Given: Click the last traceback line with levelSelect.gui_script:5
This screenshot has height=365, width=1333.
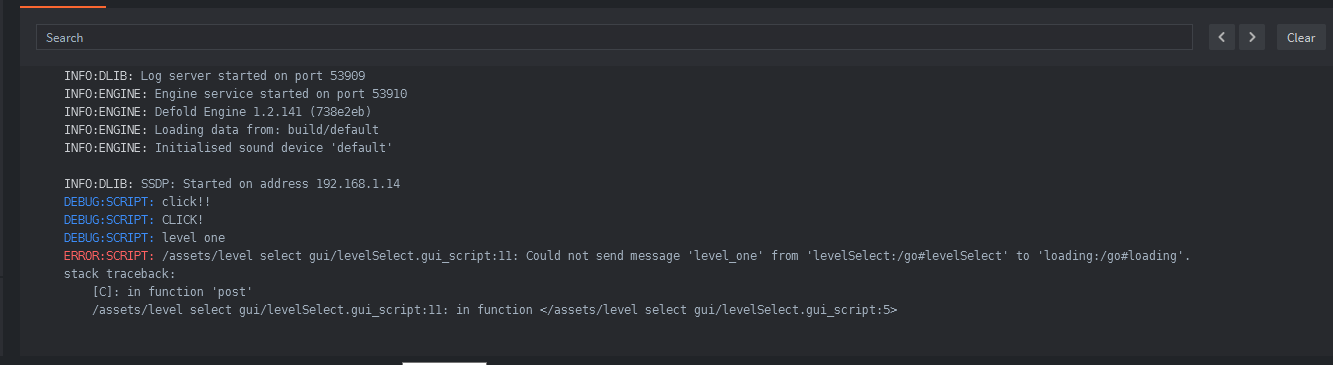Looking at the screenshot, I should 494,310.
